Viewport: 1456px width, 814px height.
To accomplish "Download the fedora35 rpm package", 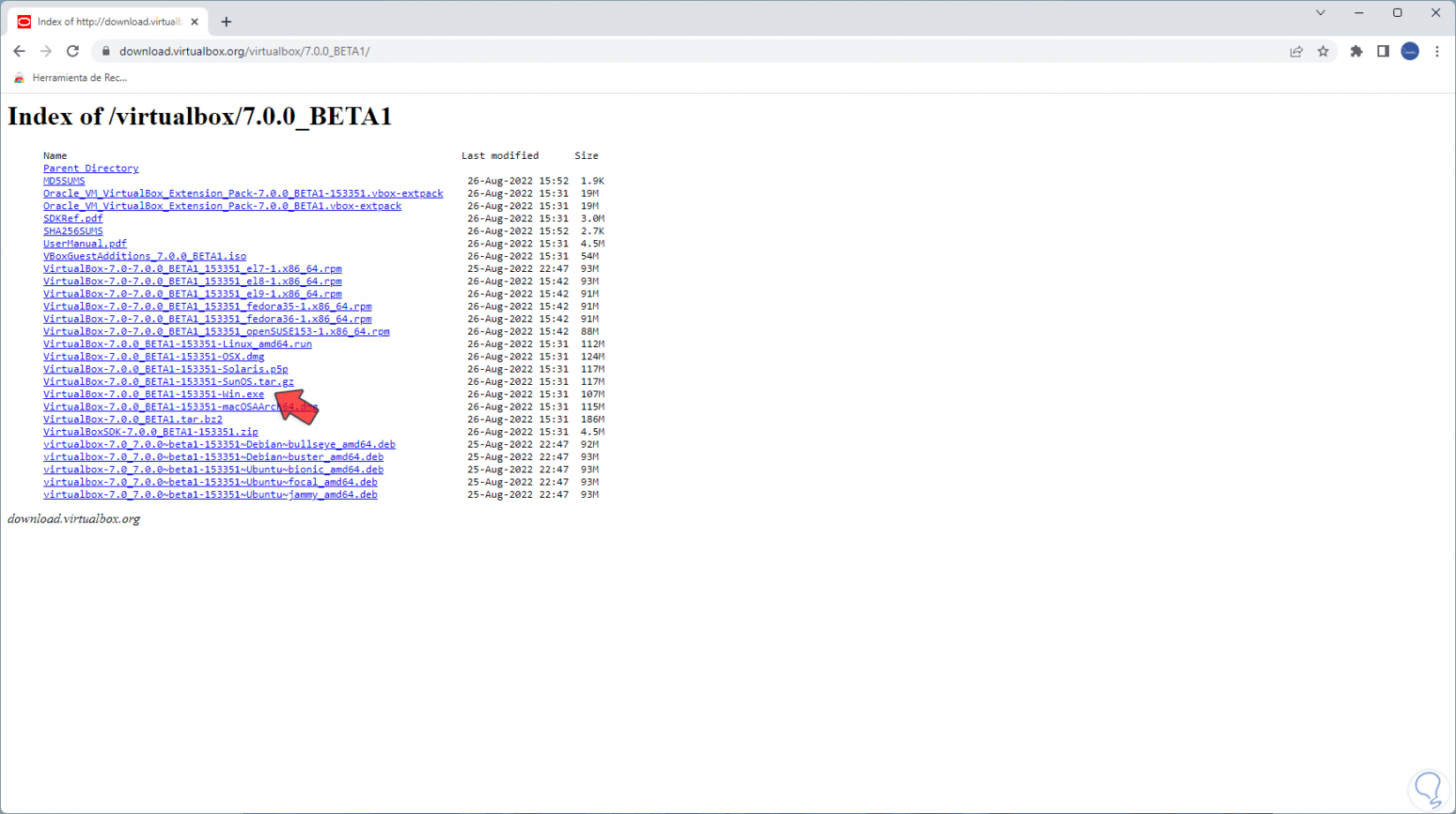I will click(x=207, y=306).
